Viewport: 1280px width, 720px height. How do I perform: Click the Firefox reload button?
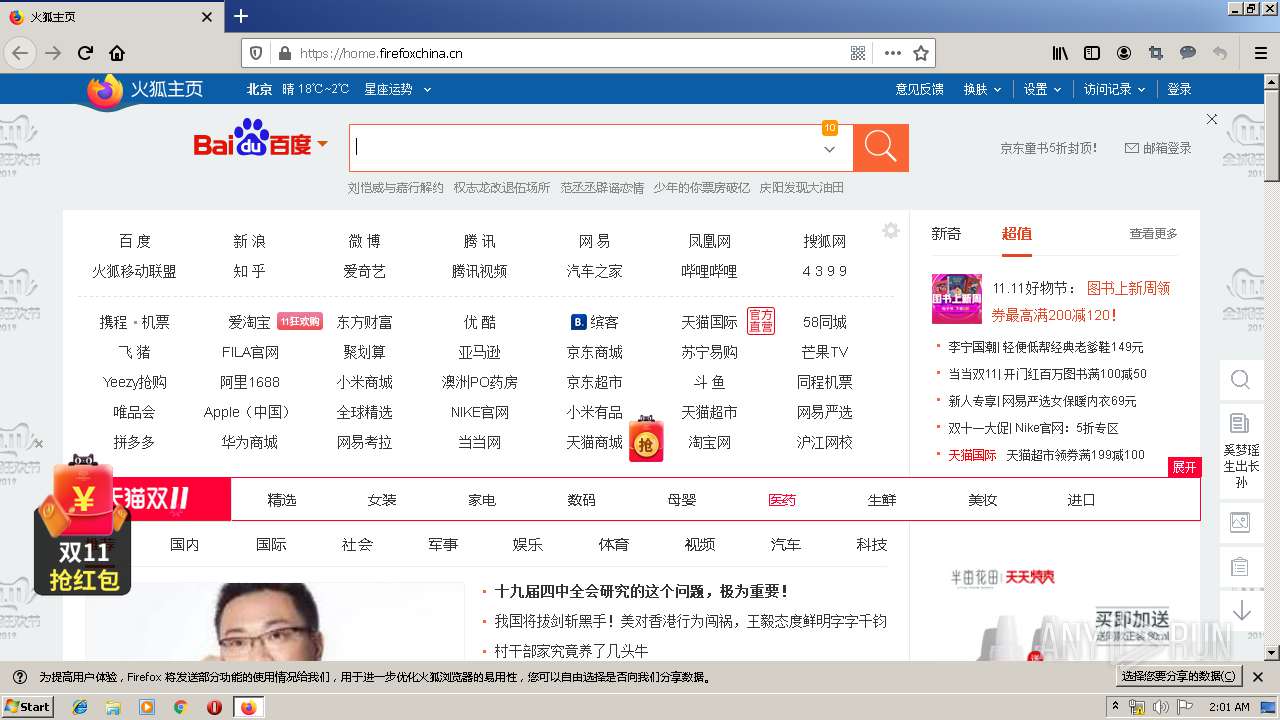coord(86,53)
